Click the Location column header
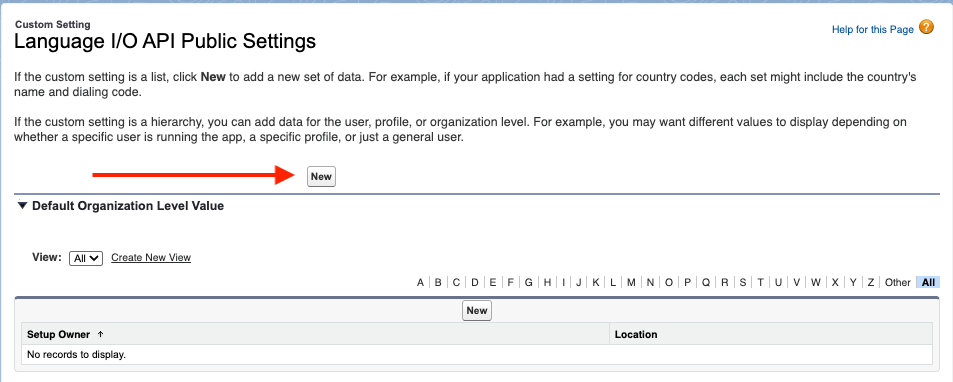 (x=636, y=335)
